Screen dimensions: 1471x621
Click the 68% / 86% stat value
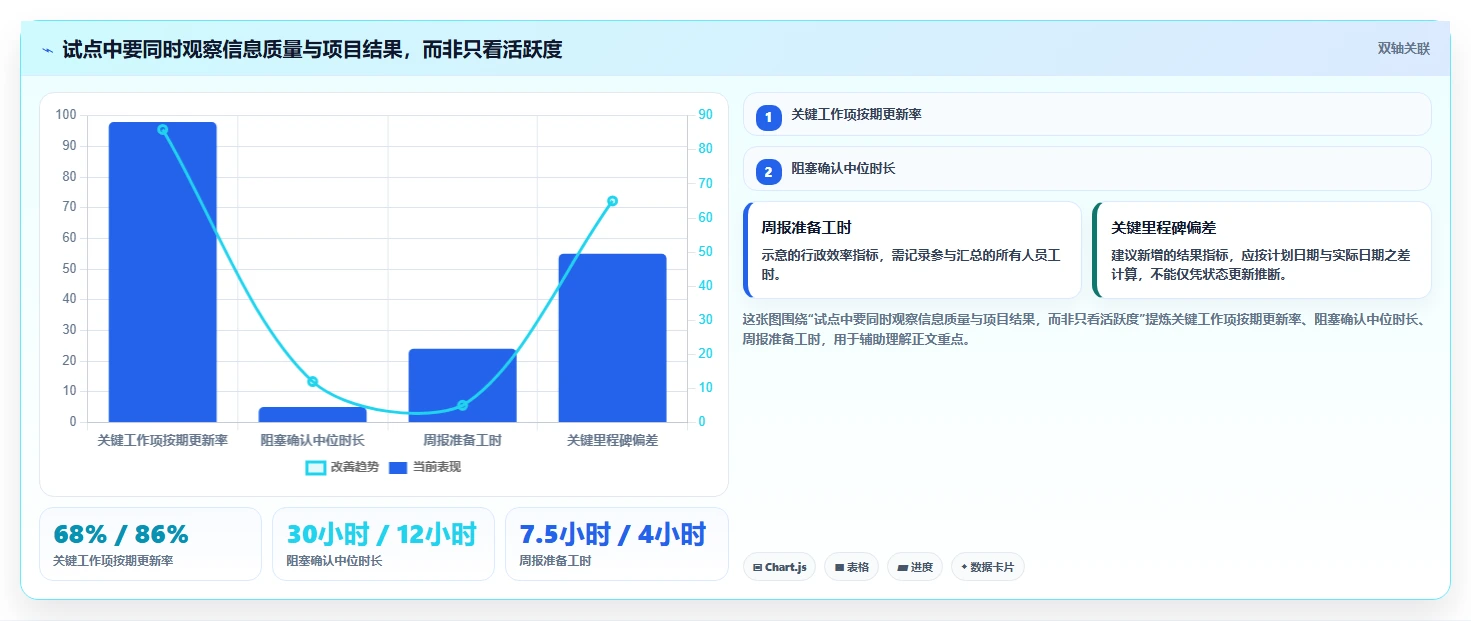point(121,534)
